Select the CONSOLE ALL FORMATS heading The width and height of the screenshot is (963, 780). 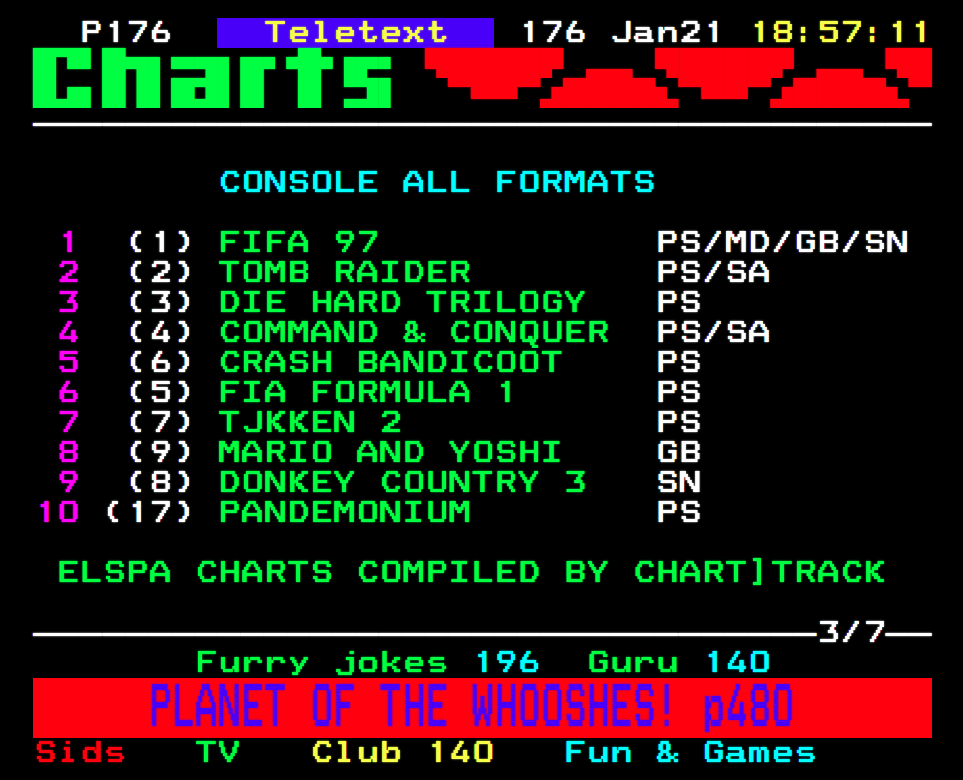point(437,182)
